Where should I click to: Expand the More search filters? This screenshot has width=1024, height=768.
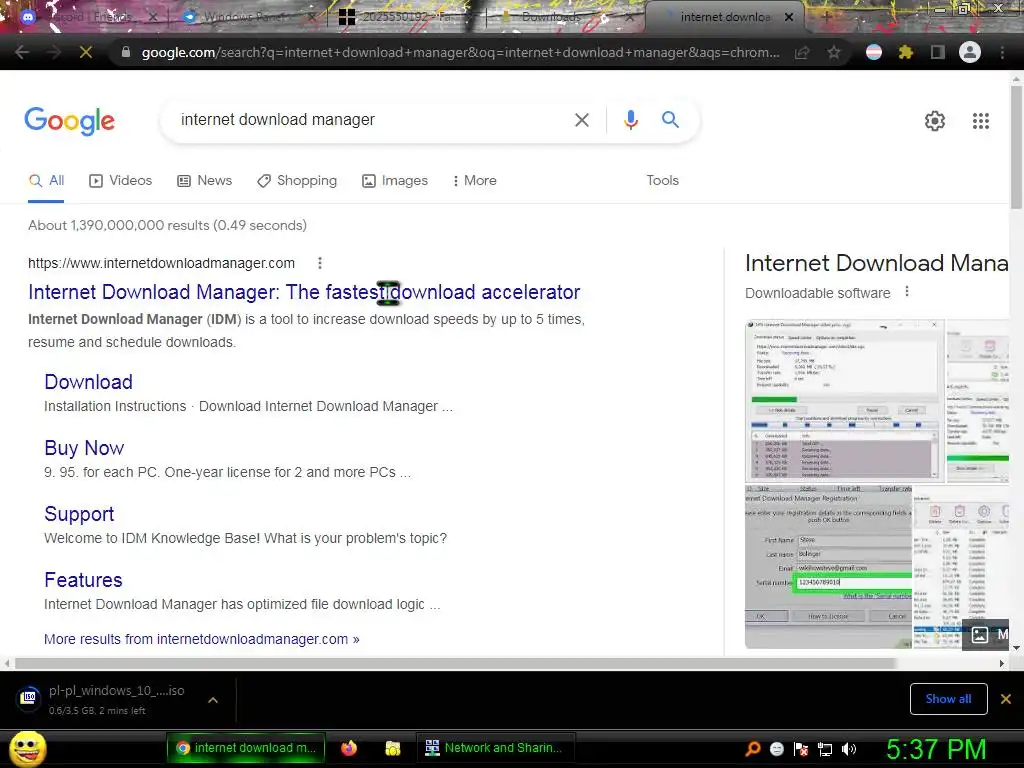[475, 181]
